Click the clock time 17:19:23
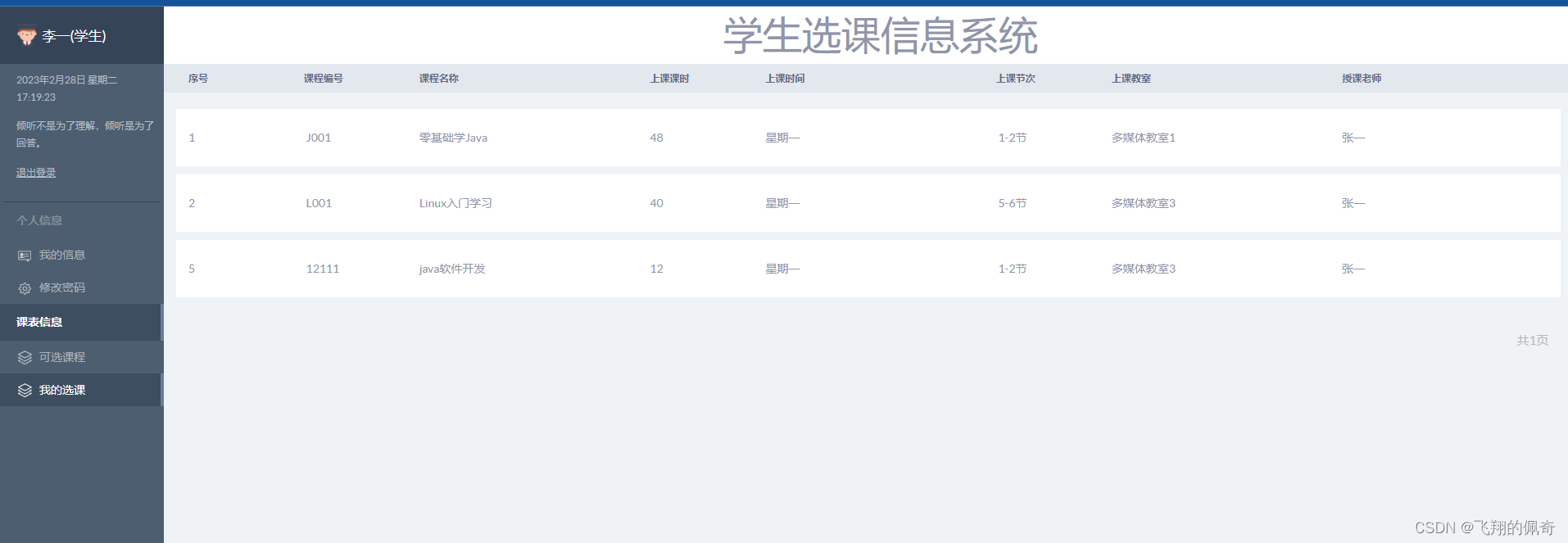 coord(36,97)
